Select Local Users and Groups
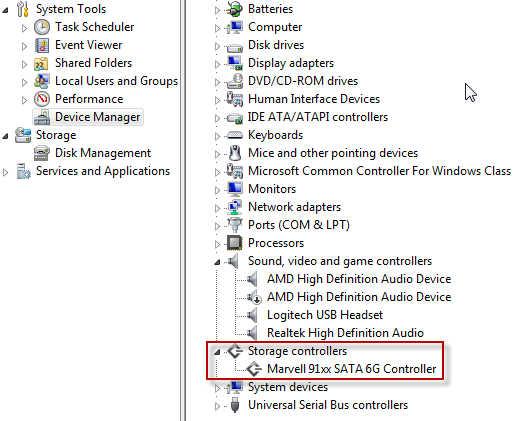521x421 pixels. click(116, 81)
